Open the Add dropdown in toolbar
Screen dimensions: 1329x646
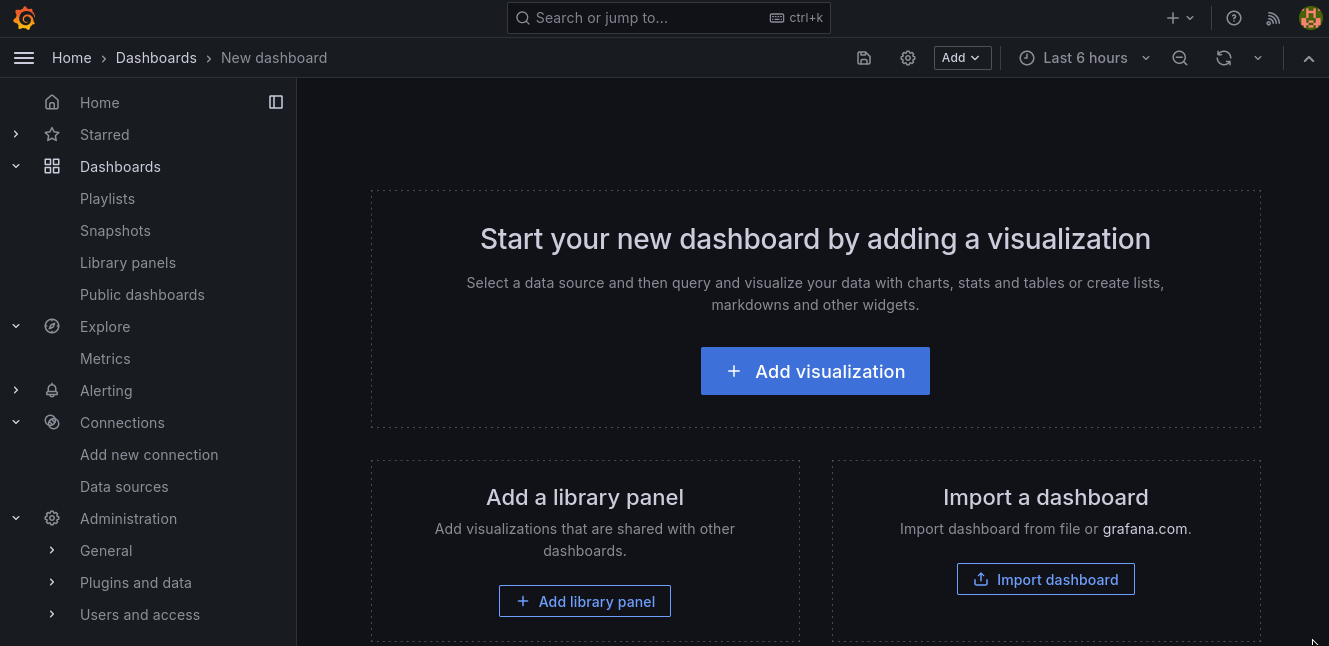(x=962, y=58)
